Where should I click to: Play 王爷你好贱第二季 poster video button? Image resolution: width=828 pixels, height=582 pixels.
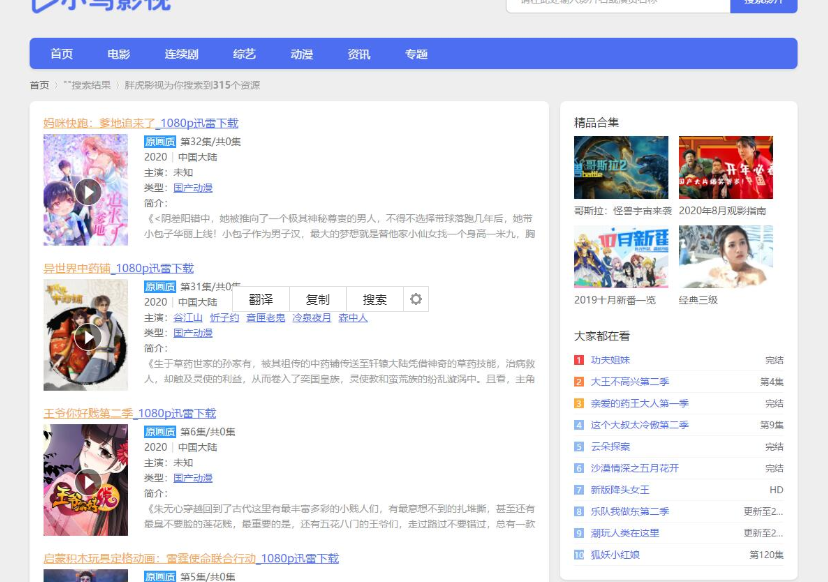pyautogui.click(x=88, y=482)
